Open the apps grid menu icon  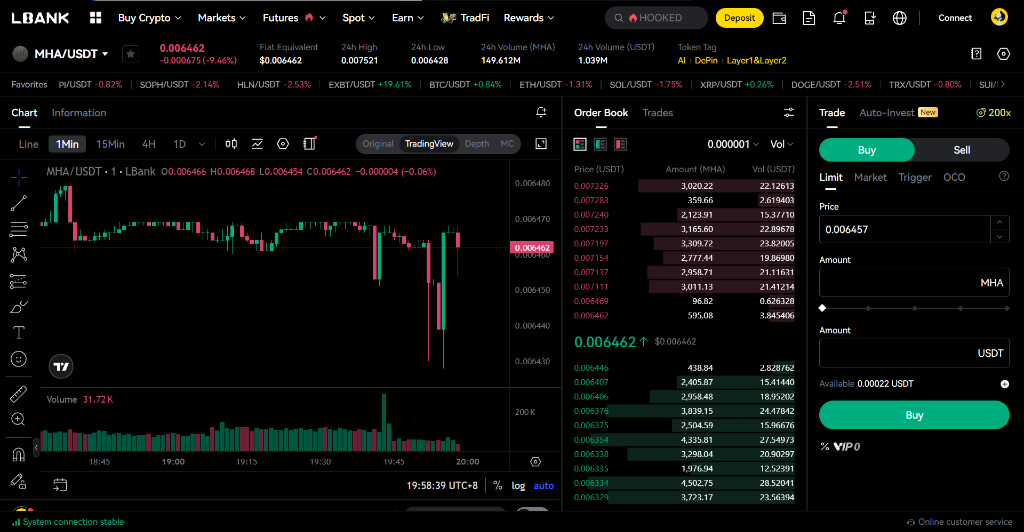95,18
